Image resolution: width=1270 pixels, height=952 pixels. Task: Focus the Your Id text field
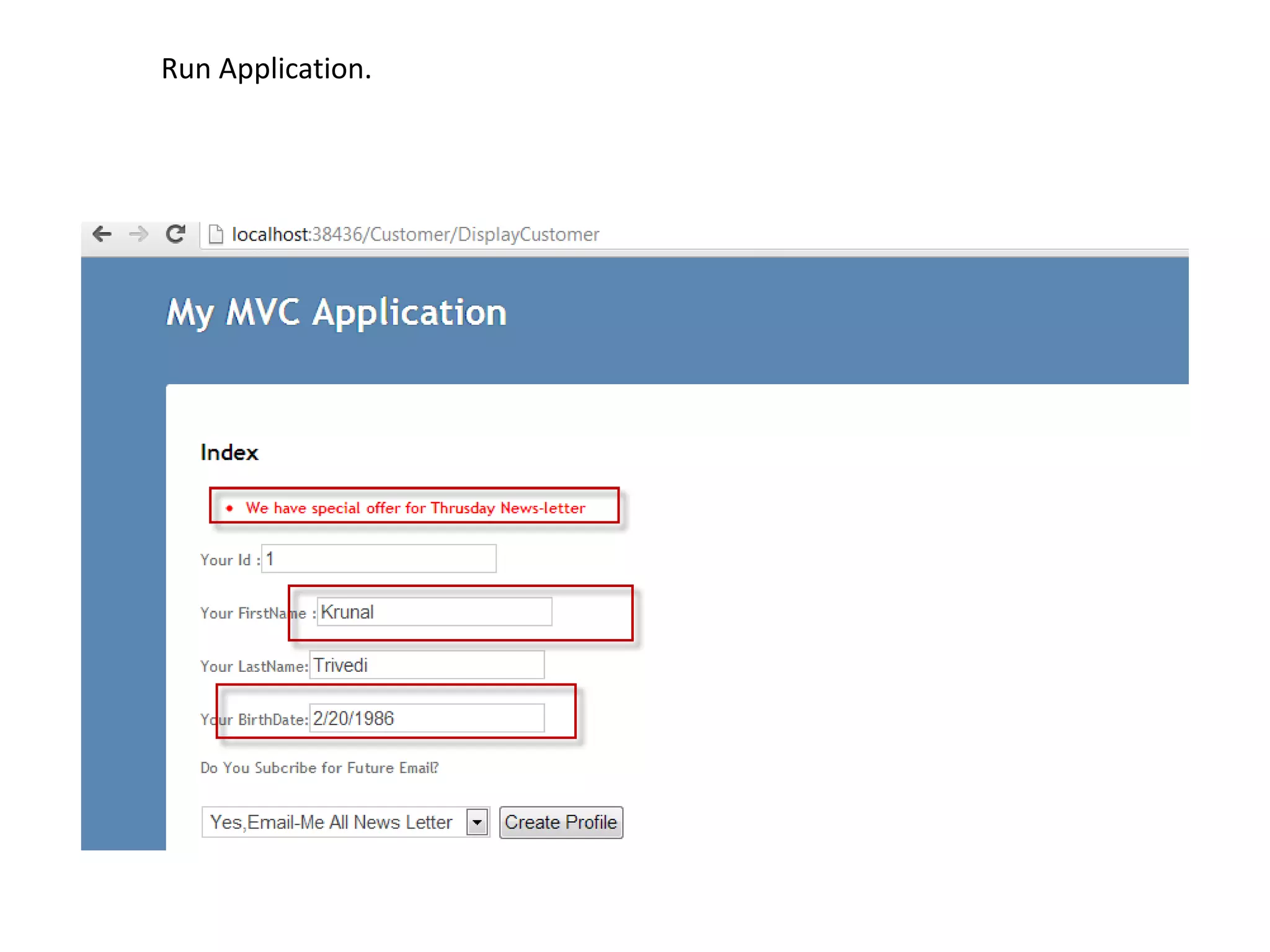click(x=378, y=559)
